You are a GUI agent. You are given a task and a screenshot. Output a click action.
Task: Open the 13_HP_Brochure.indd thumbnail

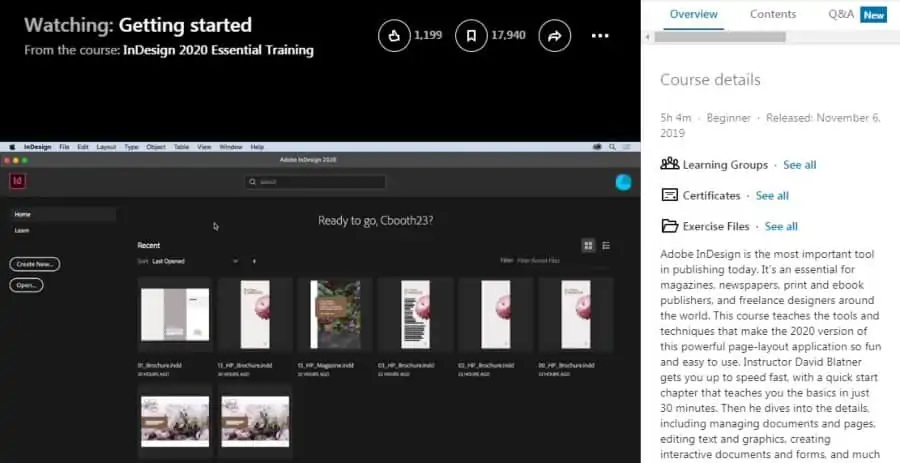(255, 314)
